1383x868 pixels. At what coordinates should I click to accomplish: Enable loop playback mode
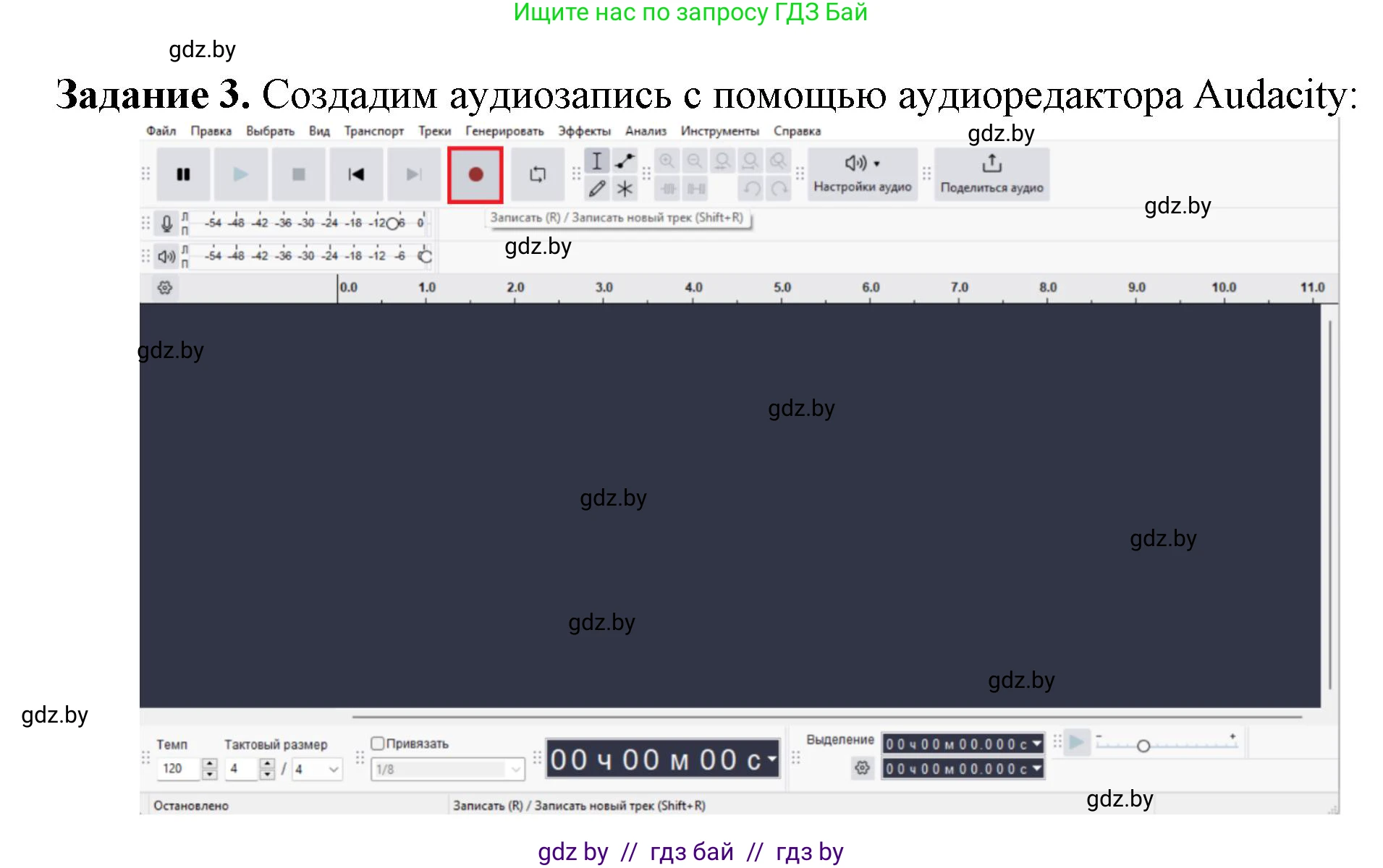click(x=537, y=174)
